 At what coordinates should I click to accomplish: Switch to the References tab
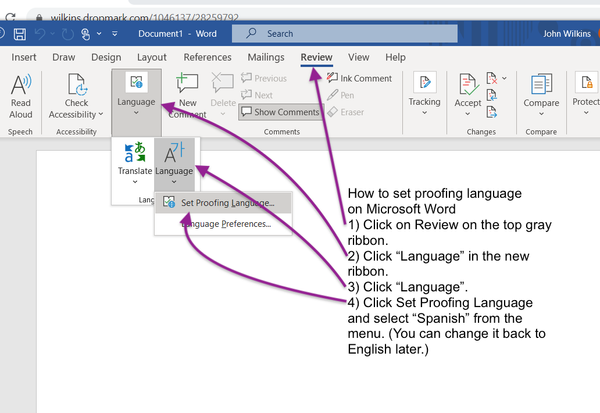pos(207,58)
